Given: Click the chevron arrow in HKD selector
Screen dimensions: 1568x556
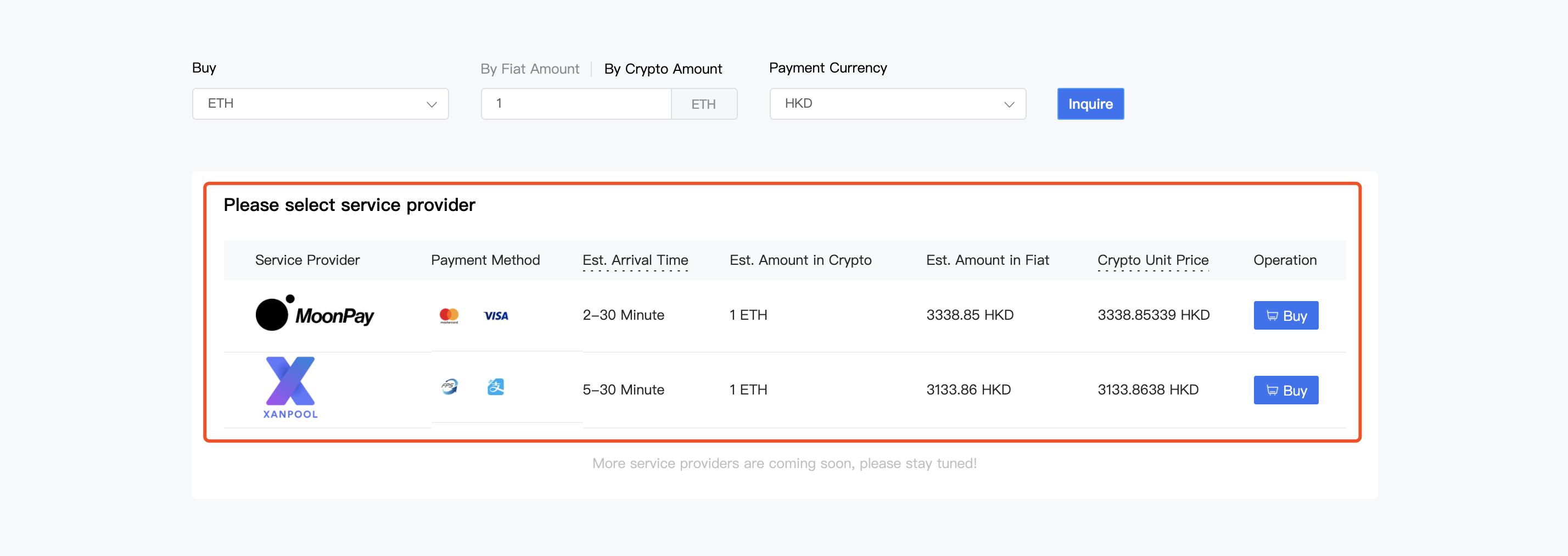Looking at the screenshot, I should coord(1009,104).
